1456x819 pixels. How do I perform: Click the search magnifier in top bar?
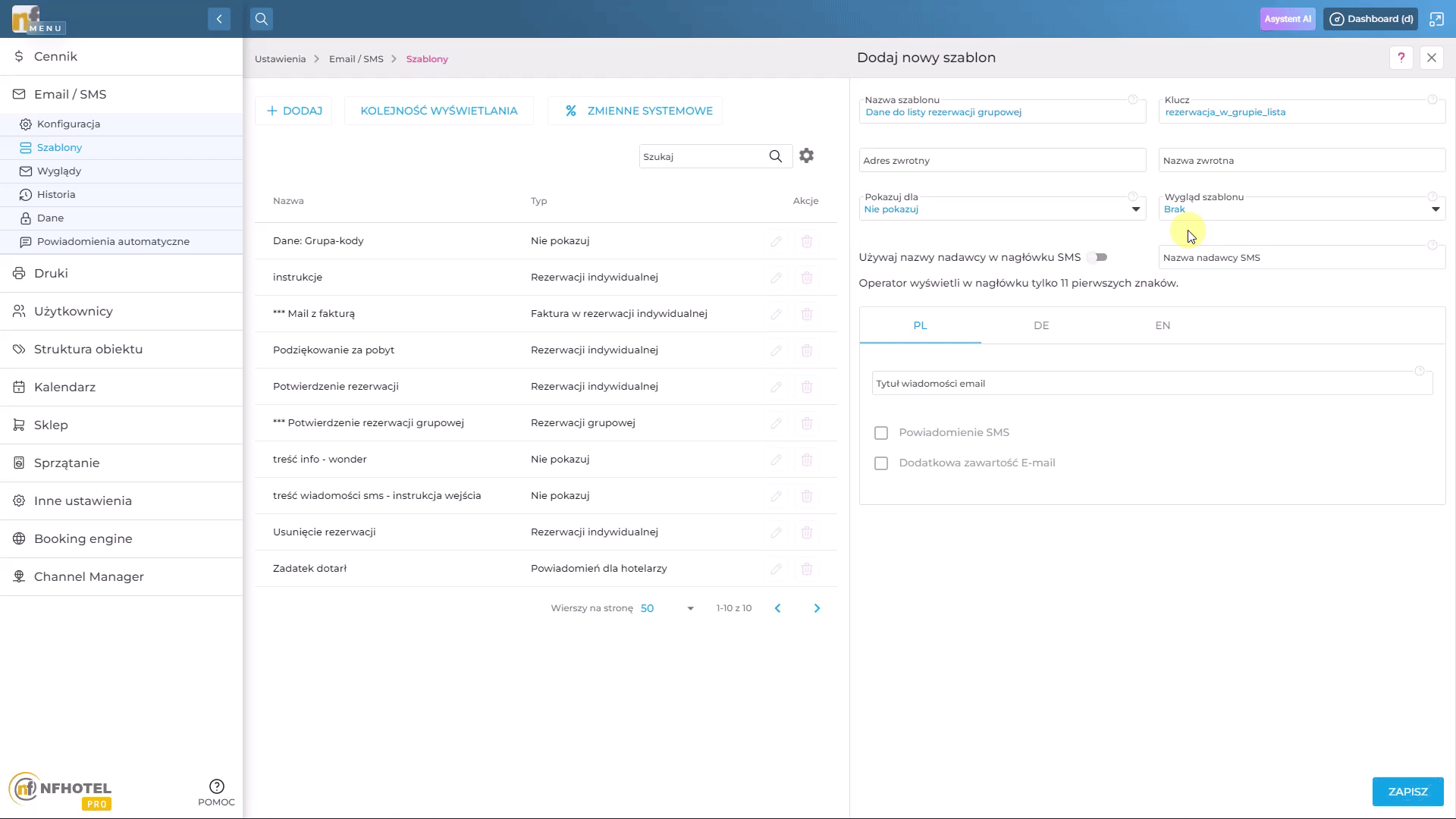[262, 19]
